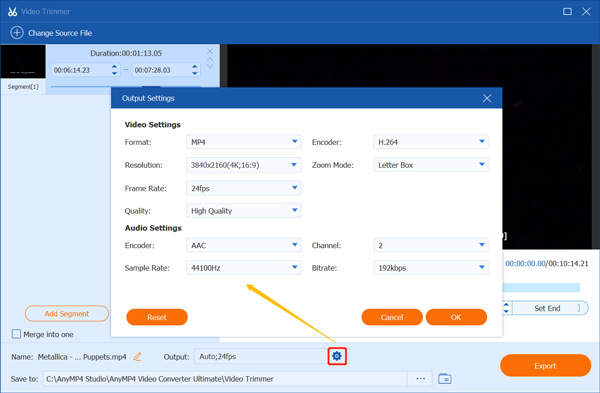Image resolution: width=600 pixels, height=393 pixels.
Task: Toggle Merge into one checkbox
Action: (16, 334)
